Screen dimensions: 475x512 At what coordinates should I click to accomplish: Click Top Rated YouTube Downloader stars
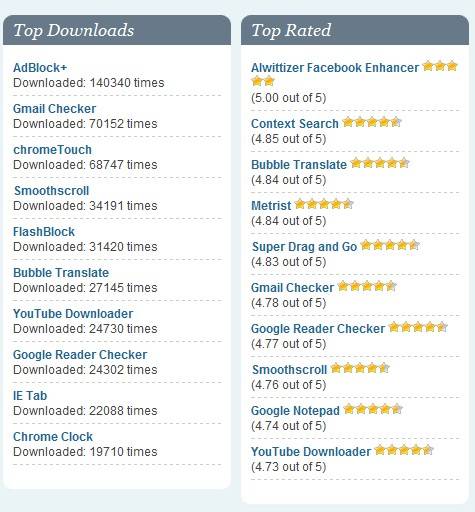[404, 450]
